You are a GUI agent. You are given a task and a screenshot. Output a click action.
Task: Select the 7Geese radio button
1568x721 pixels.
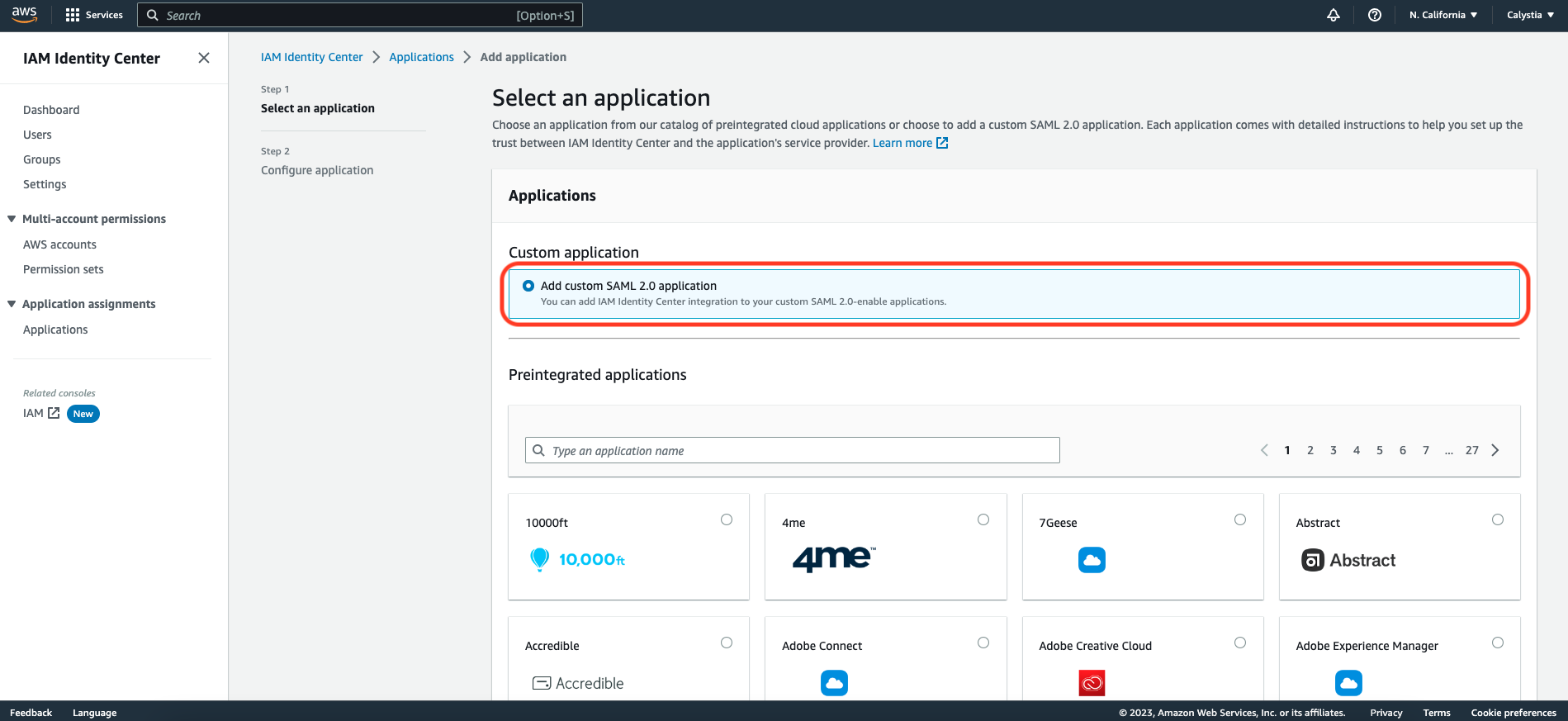[1240, 519]
